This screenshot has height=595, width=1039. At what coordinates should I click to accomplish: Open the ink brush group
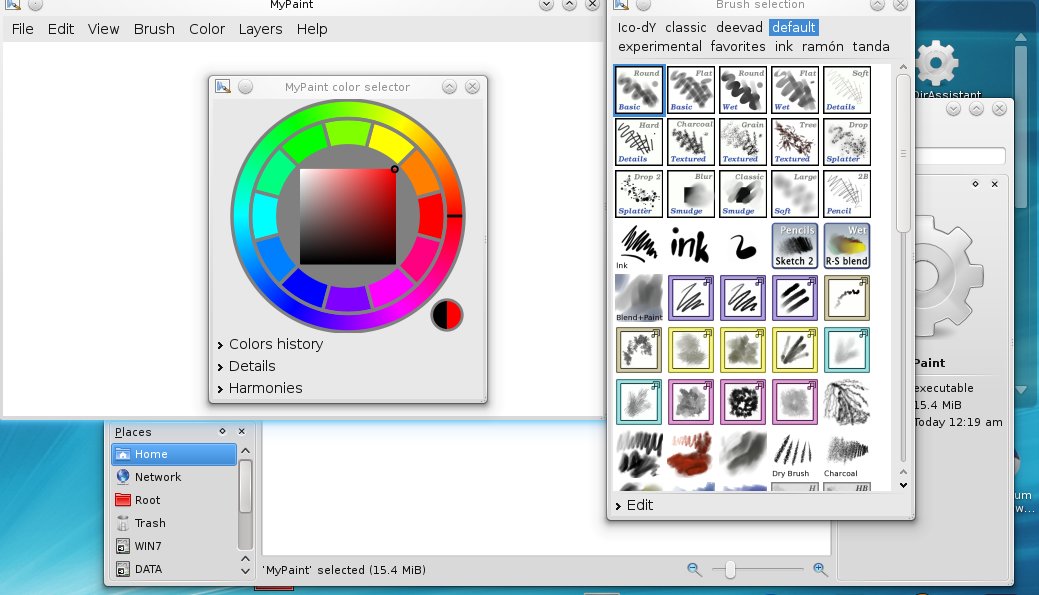coord(783,46)
